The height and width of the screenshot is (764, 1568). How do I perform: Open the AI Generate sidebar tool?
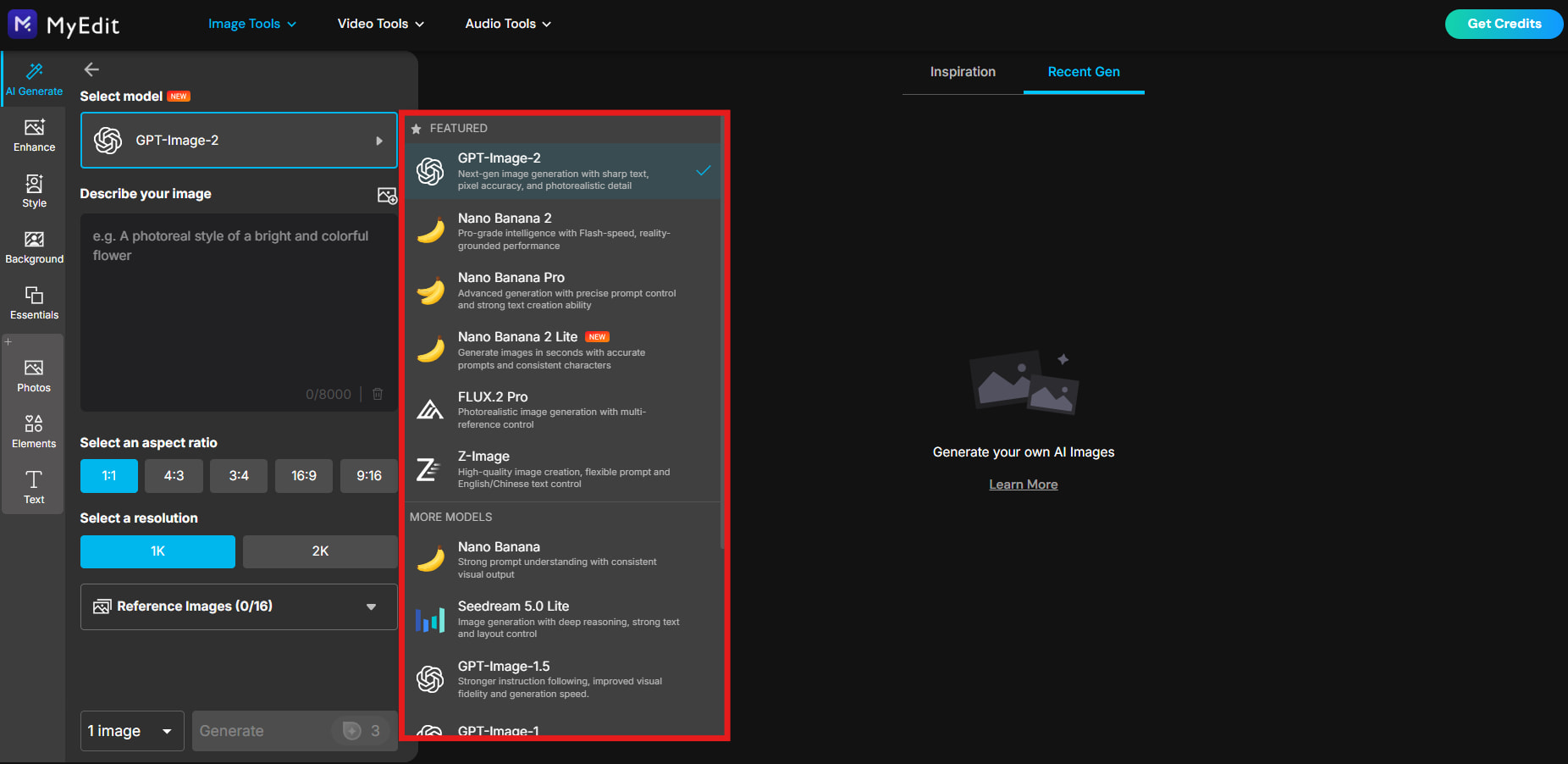(34, 79)
